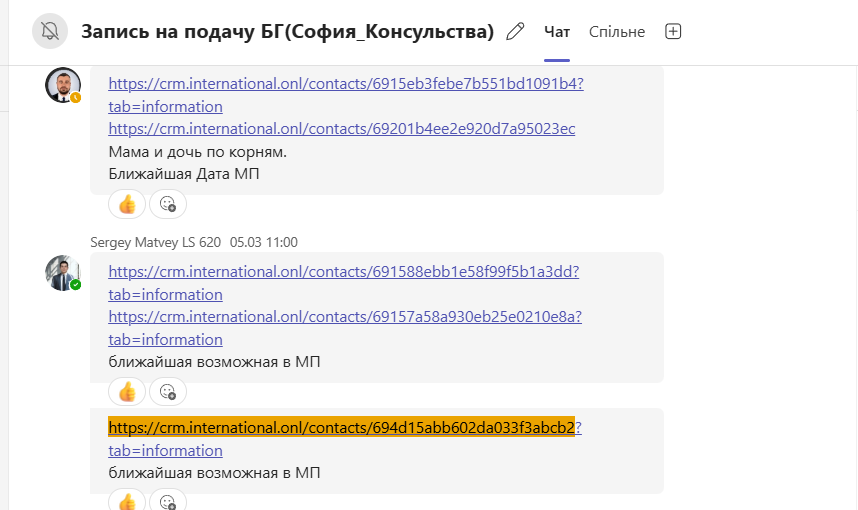Open the bearded sender's profile avatar
Image resolution: width=858 pixels, height=510 pixels.
pyautogui.click(x=63, y=85)
